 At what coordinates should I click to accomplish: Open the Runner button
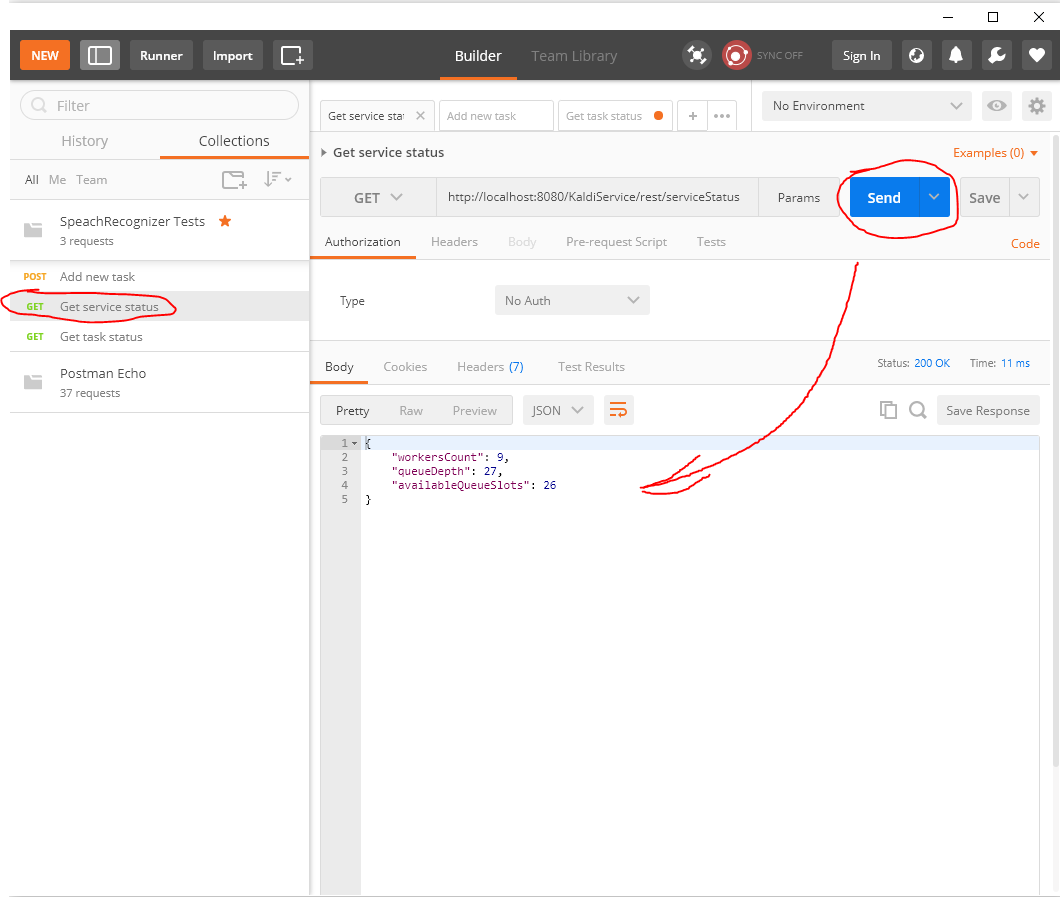[161, 55]
